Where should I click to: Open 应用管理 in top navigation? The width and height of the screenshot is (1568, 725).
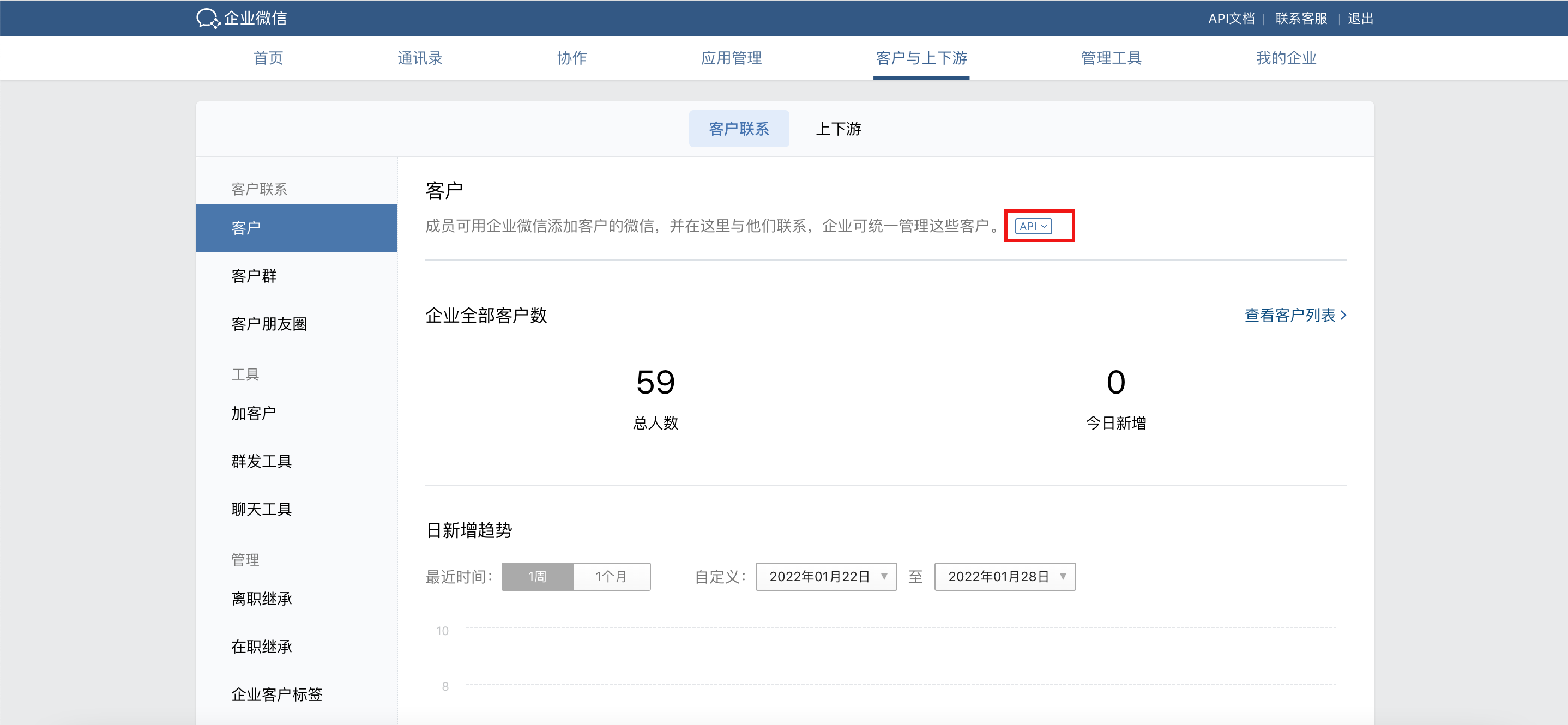(x=731, y=58)
